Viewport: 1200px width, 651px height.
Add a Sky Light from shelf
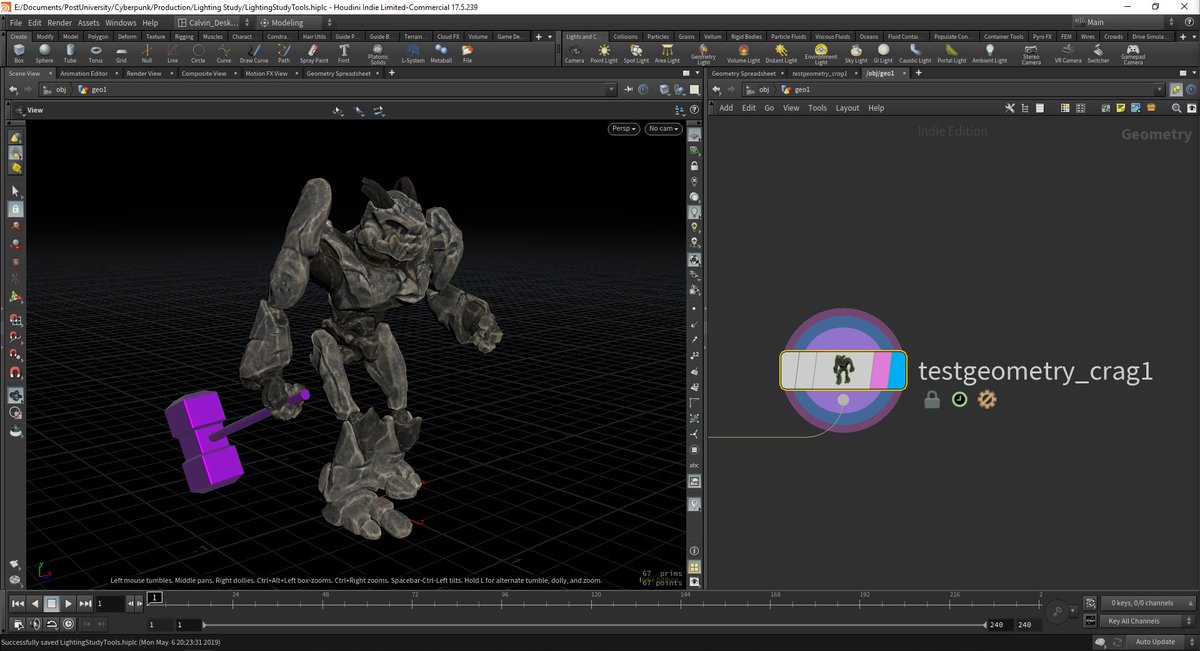pyautogui.click(x=857, y=53)
